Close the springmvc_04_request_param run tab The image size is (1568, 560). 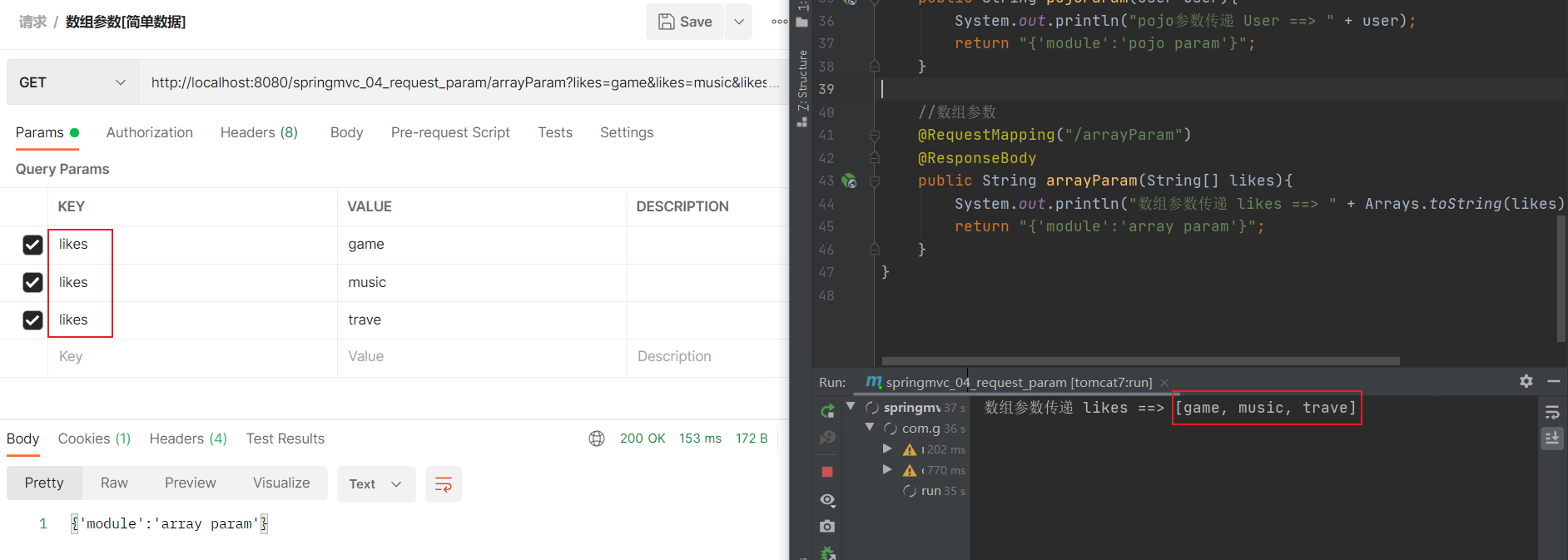click(x=1164, y=383)
